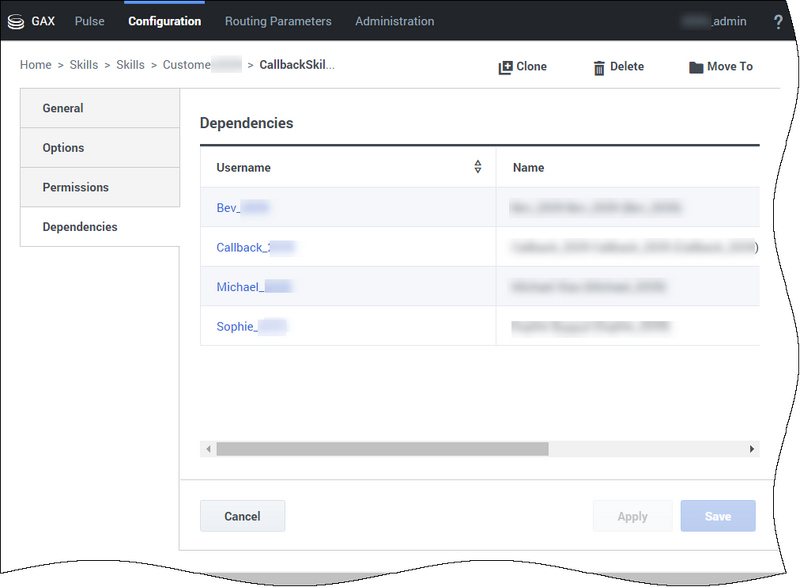Open the Administration menu
Screen dimensions: 800x587
[394, 21]
